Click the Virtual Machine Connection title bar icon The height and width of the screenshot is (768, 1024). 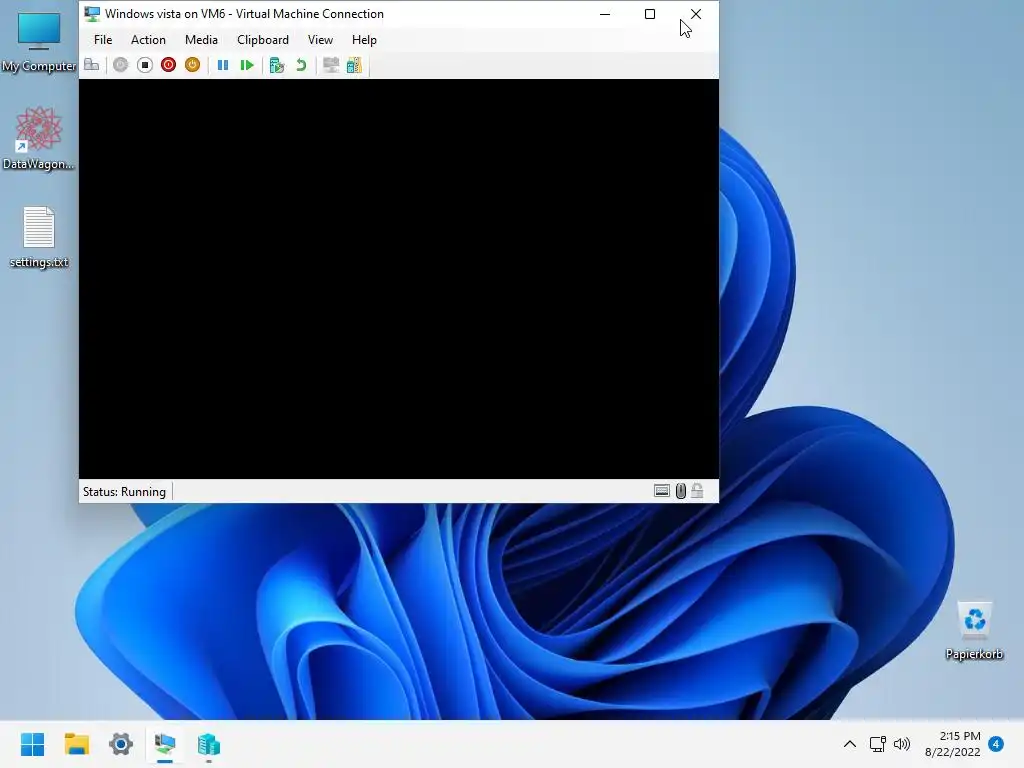point(92,14)
